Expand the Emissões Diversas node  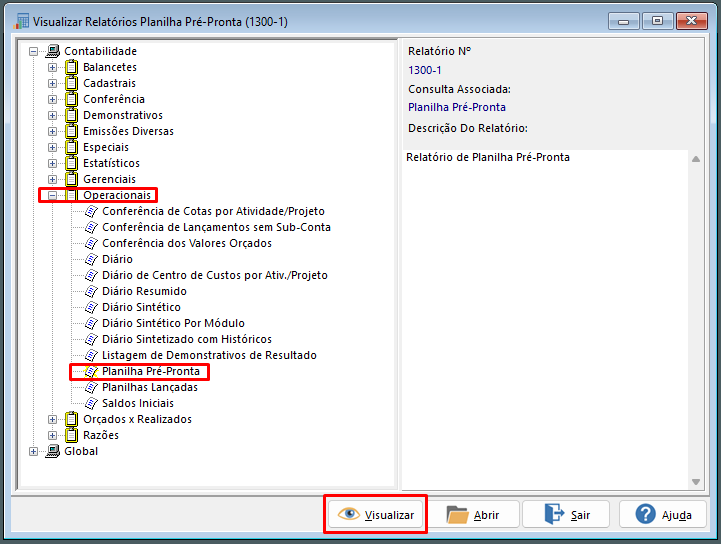[x=52, y=132]
